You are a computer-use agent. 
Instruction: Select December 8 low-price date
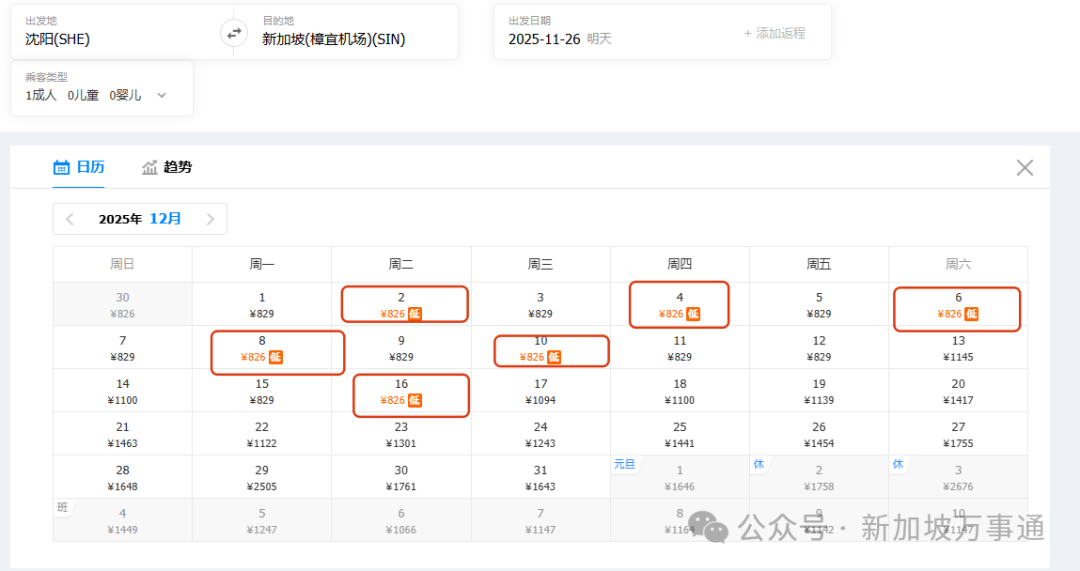point(262,348)
